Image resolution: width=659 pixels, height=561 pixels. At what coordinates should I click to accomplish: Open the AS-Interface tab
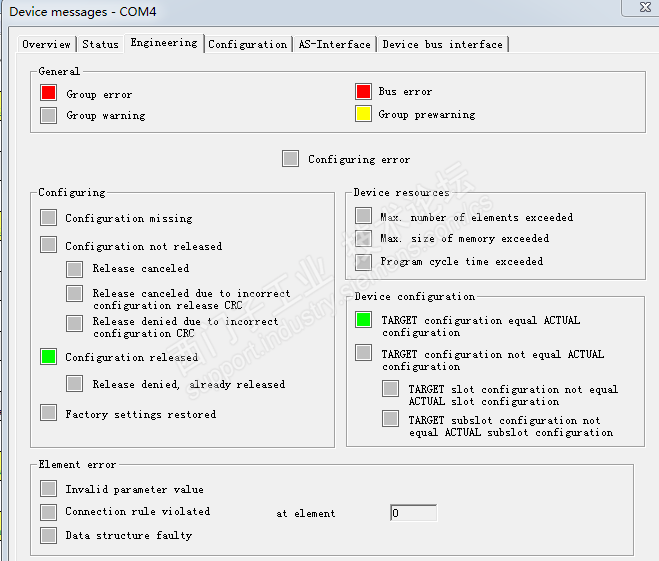(334, 44)
